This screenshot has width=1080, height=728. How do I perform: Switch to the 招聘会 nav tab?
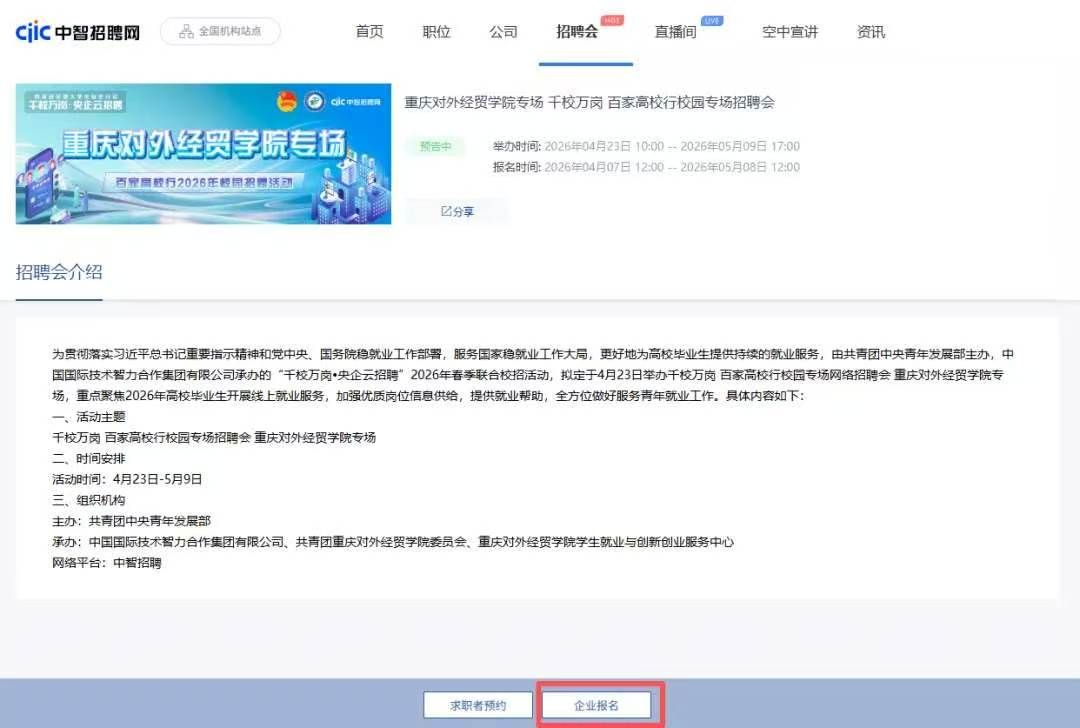click(x=577, y=32)
